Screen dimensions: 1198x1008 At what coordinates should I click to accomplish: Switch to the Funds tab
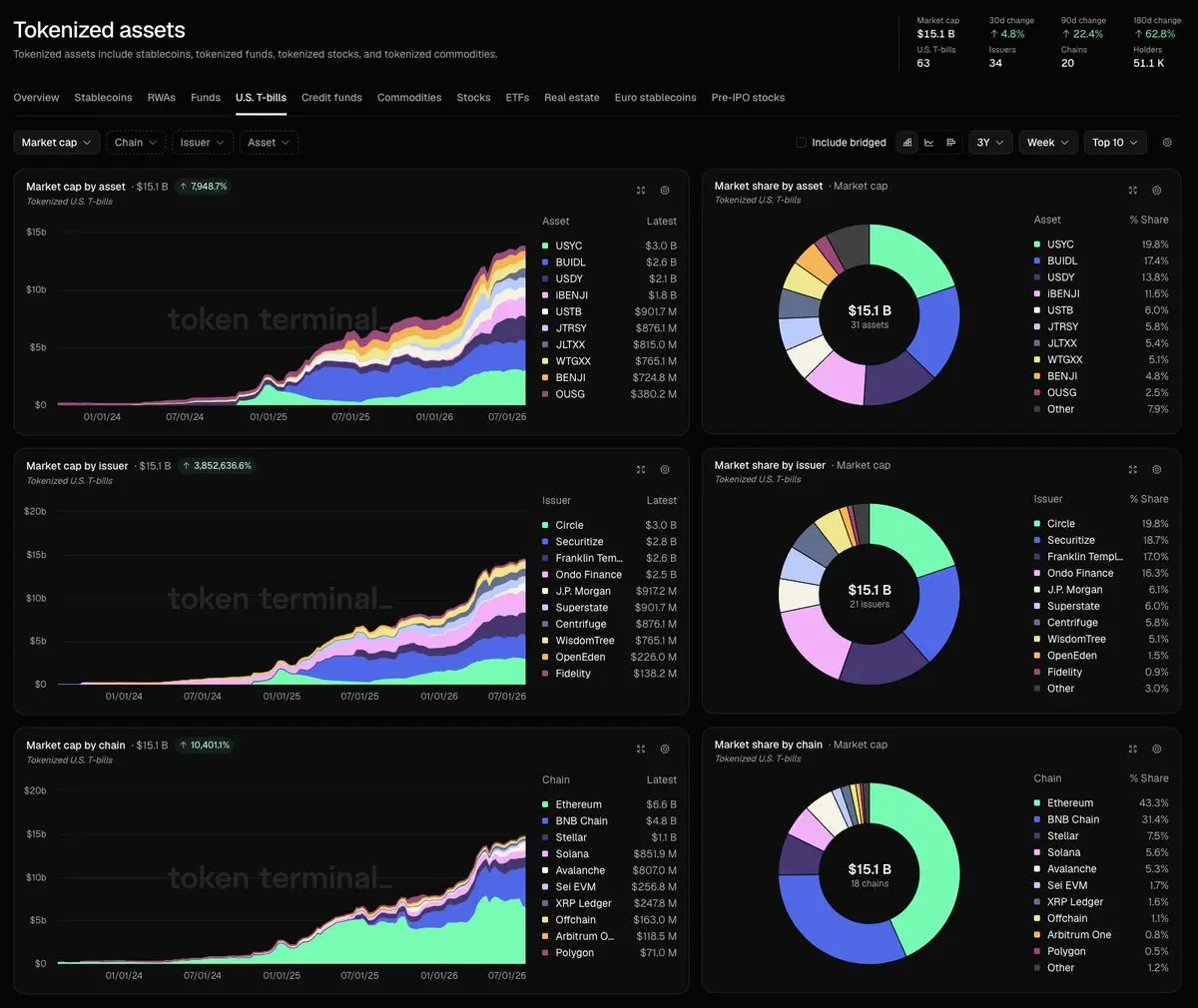point(206,98)
